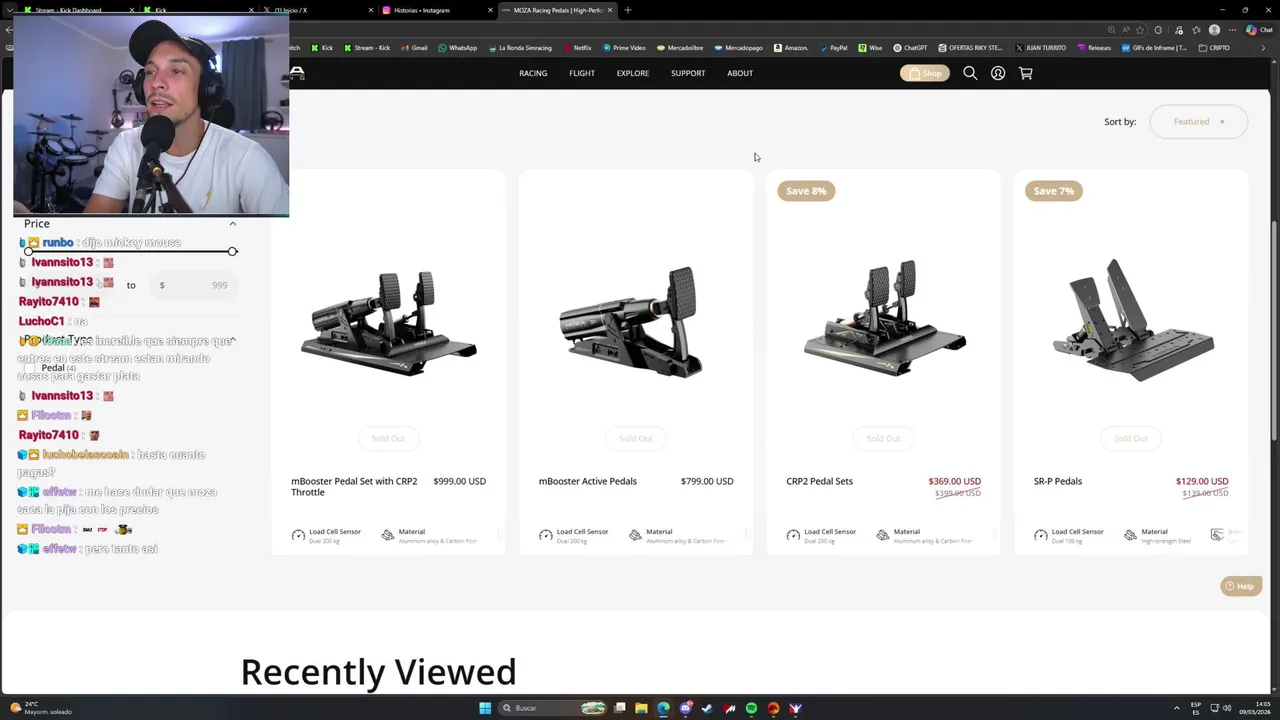Click the $369.00 USD price of CRP2
The width and height of the screenshot is (1280, 720).
[954, 481]
